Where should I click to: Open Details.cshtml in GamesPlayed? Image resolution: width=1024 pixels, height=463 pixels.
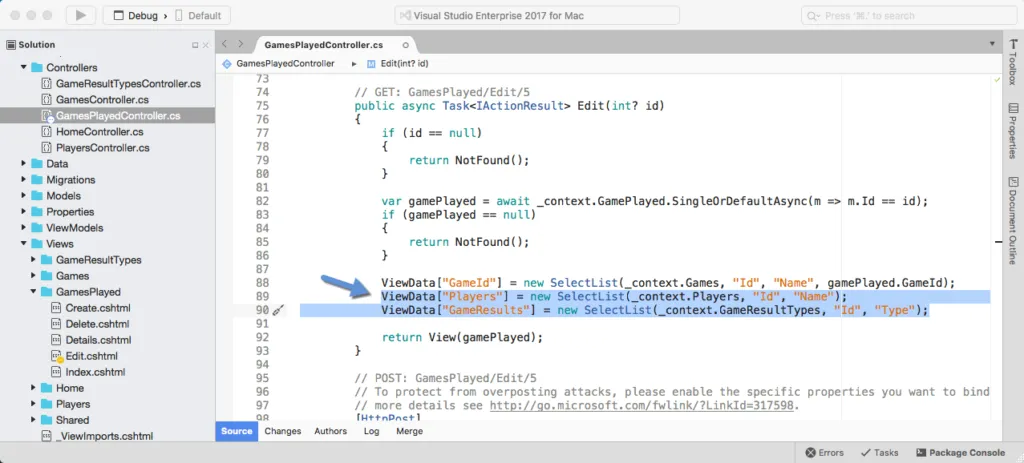pos(98,340)
